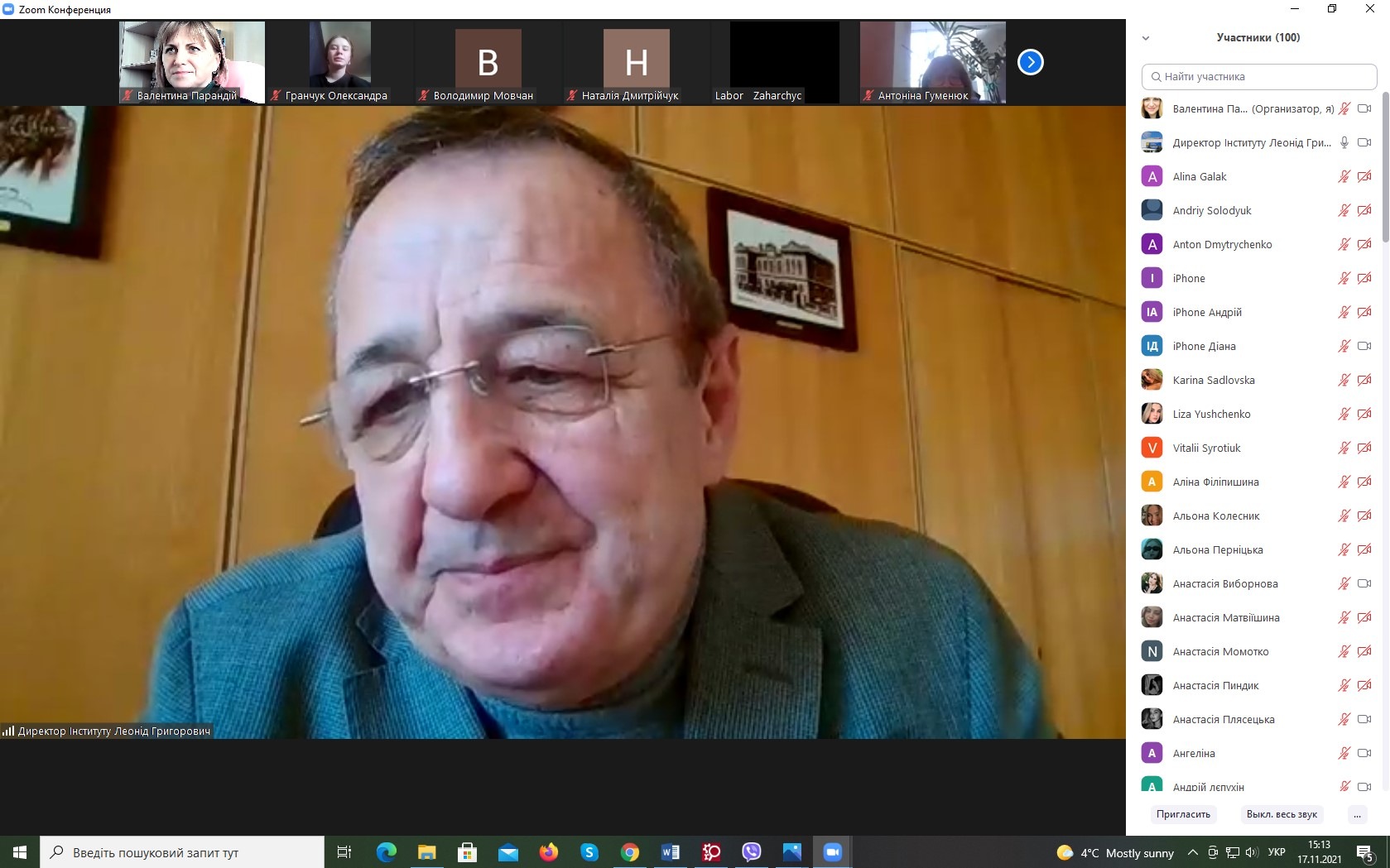This screenshot has width=1390, height=868.
Task: Collapse the participants panel chevron
Action: tap(1146, 38)
